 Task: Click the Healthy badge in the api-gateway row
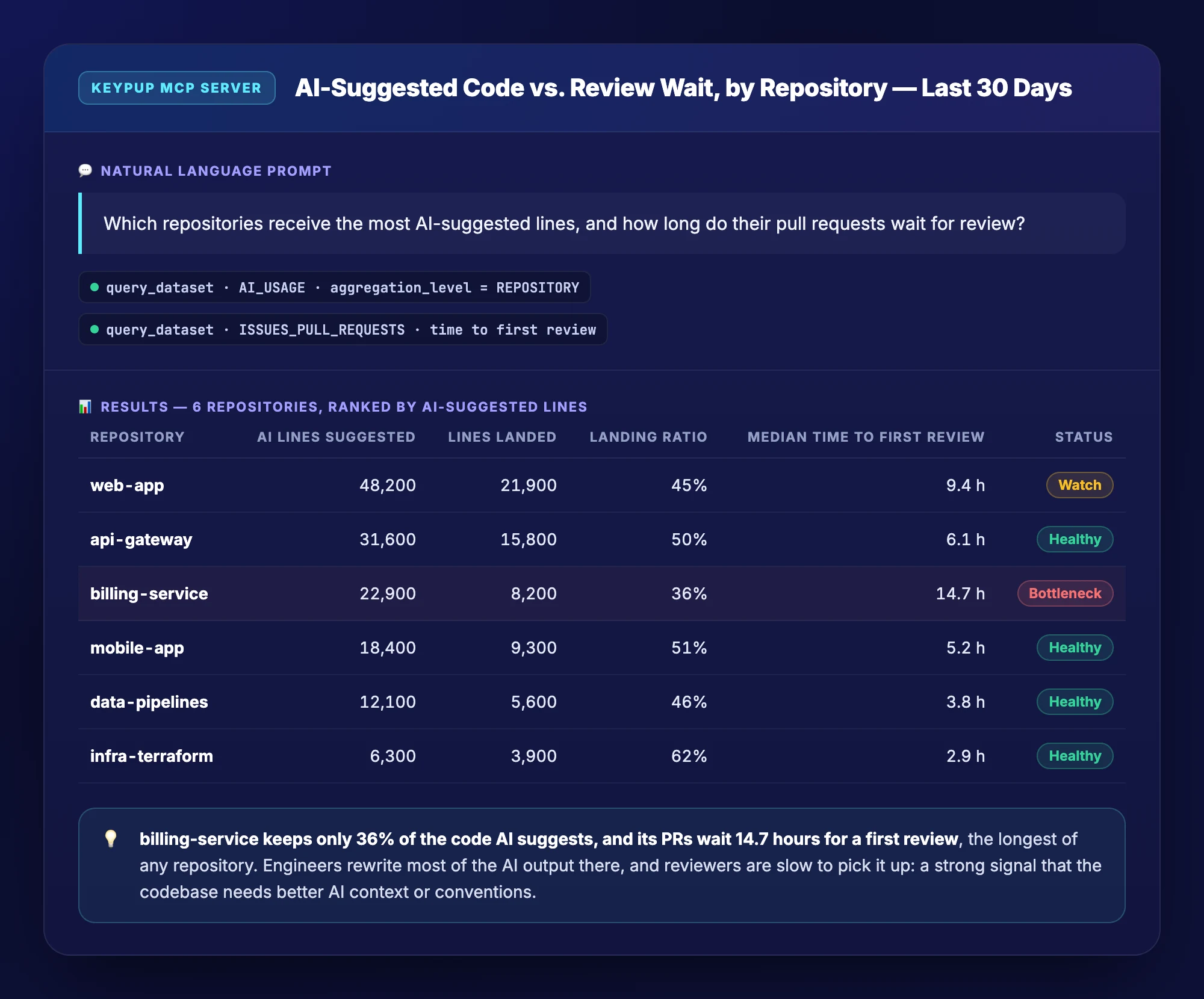(1075, 539)
